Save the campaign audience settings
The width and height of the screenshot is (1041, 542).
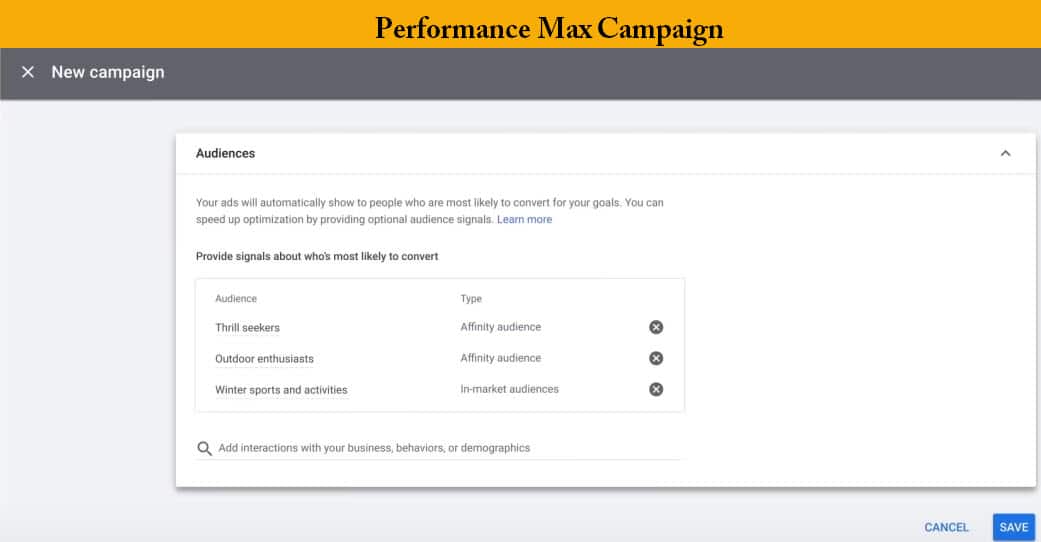tap(1014, 527)
